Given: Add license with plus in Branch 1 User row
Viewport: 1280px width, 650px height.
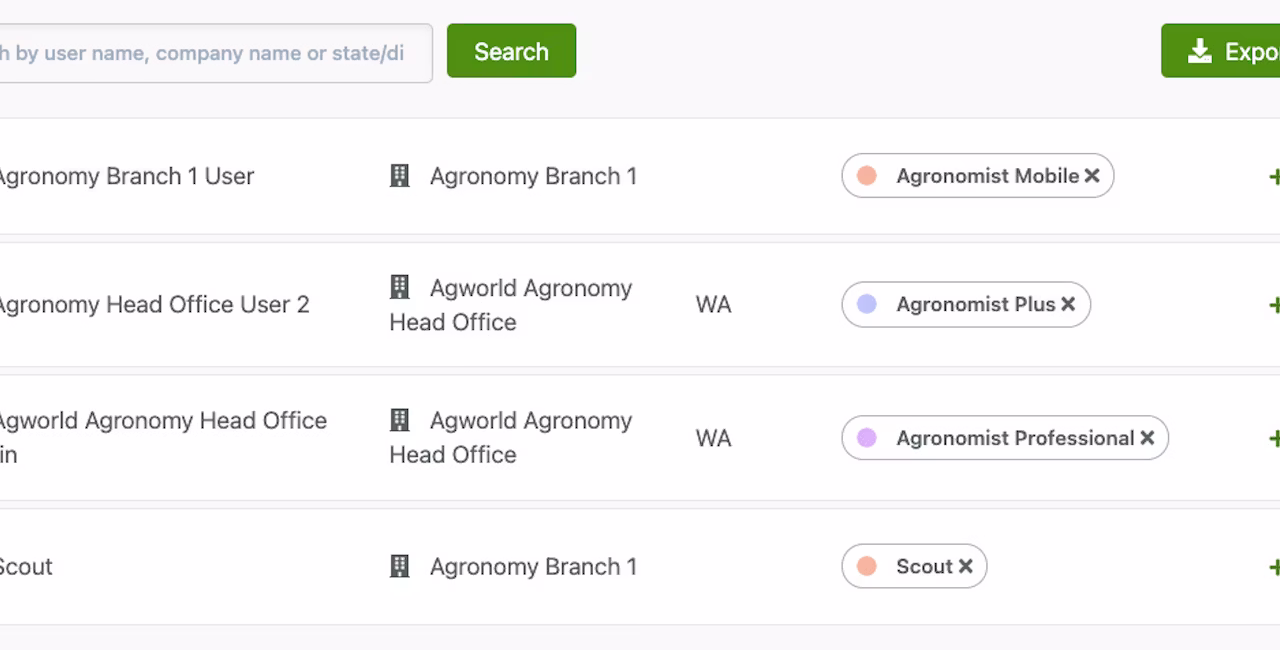Looking at the screenshot, I should pyautogui.click(x=1274, y=176).
